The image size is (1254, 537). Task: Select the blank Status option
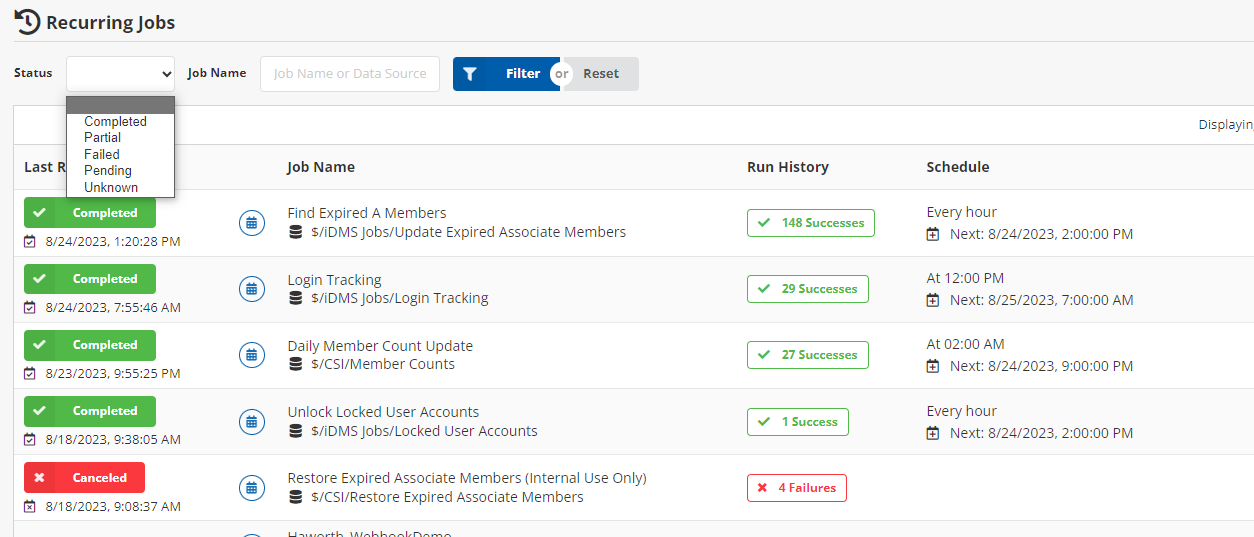click(120, 105)
